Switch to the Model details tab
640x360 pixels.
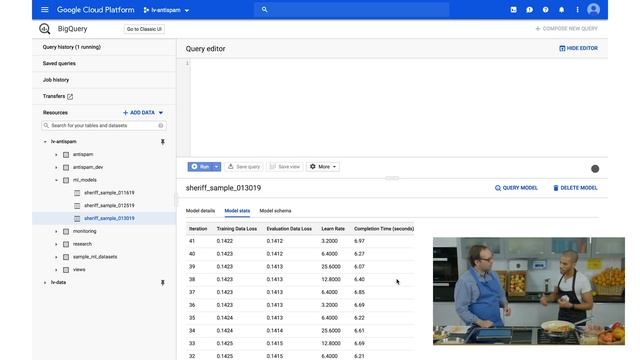tap(200, 211)
